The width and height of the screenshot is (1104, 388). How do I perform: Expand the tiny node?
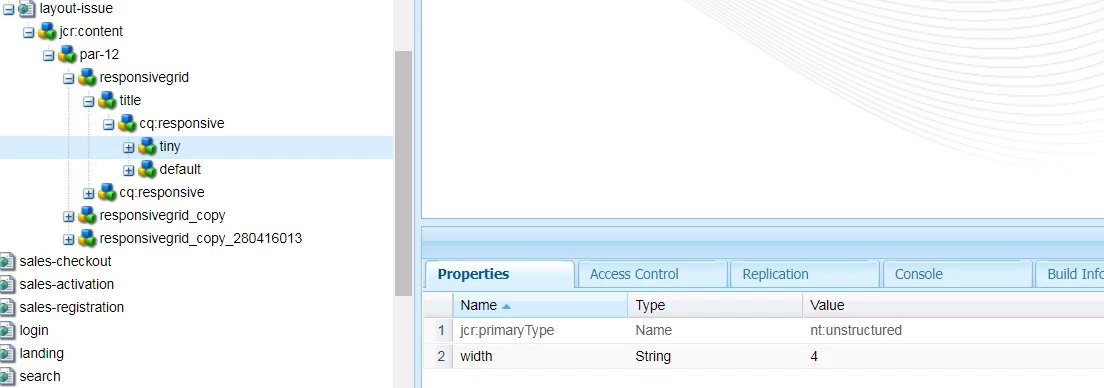128,147
